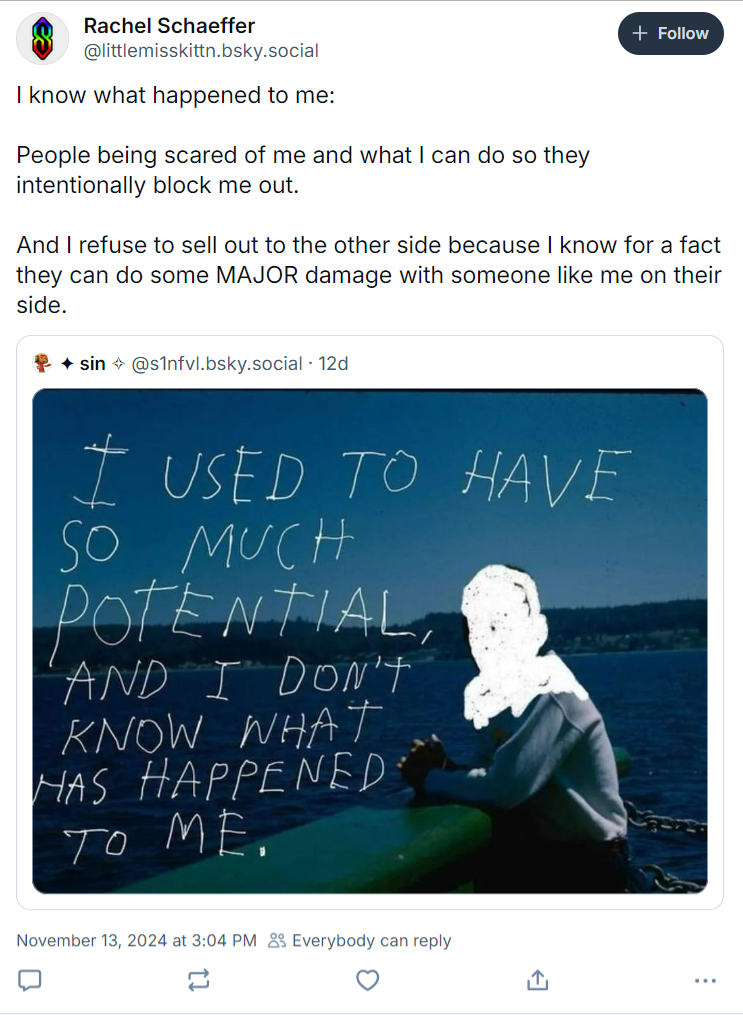Click sin's small avatar in the quoted post
743x1015 pixels.
point(43,363)
